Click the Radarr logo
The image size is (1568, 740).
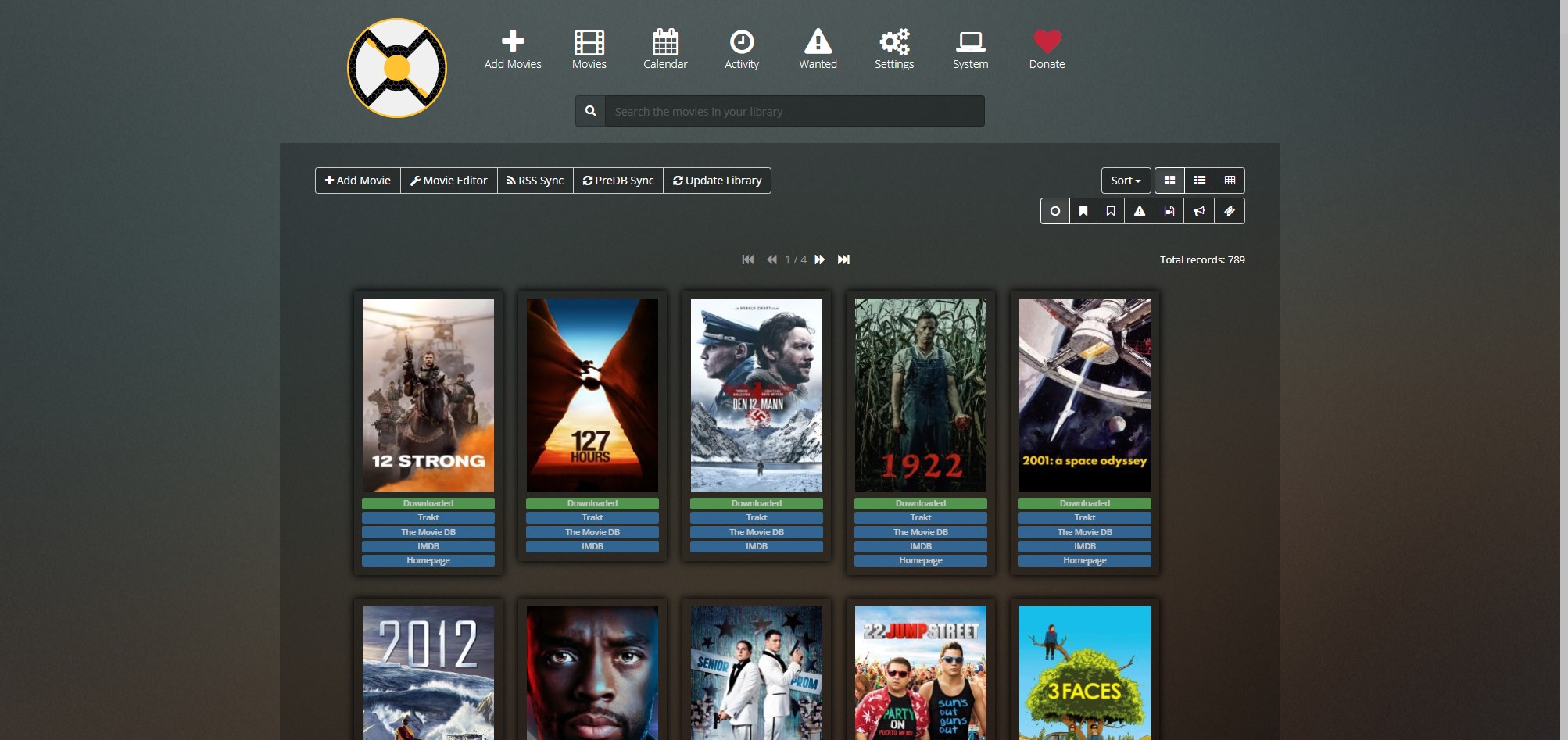pos(397,68)
